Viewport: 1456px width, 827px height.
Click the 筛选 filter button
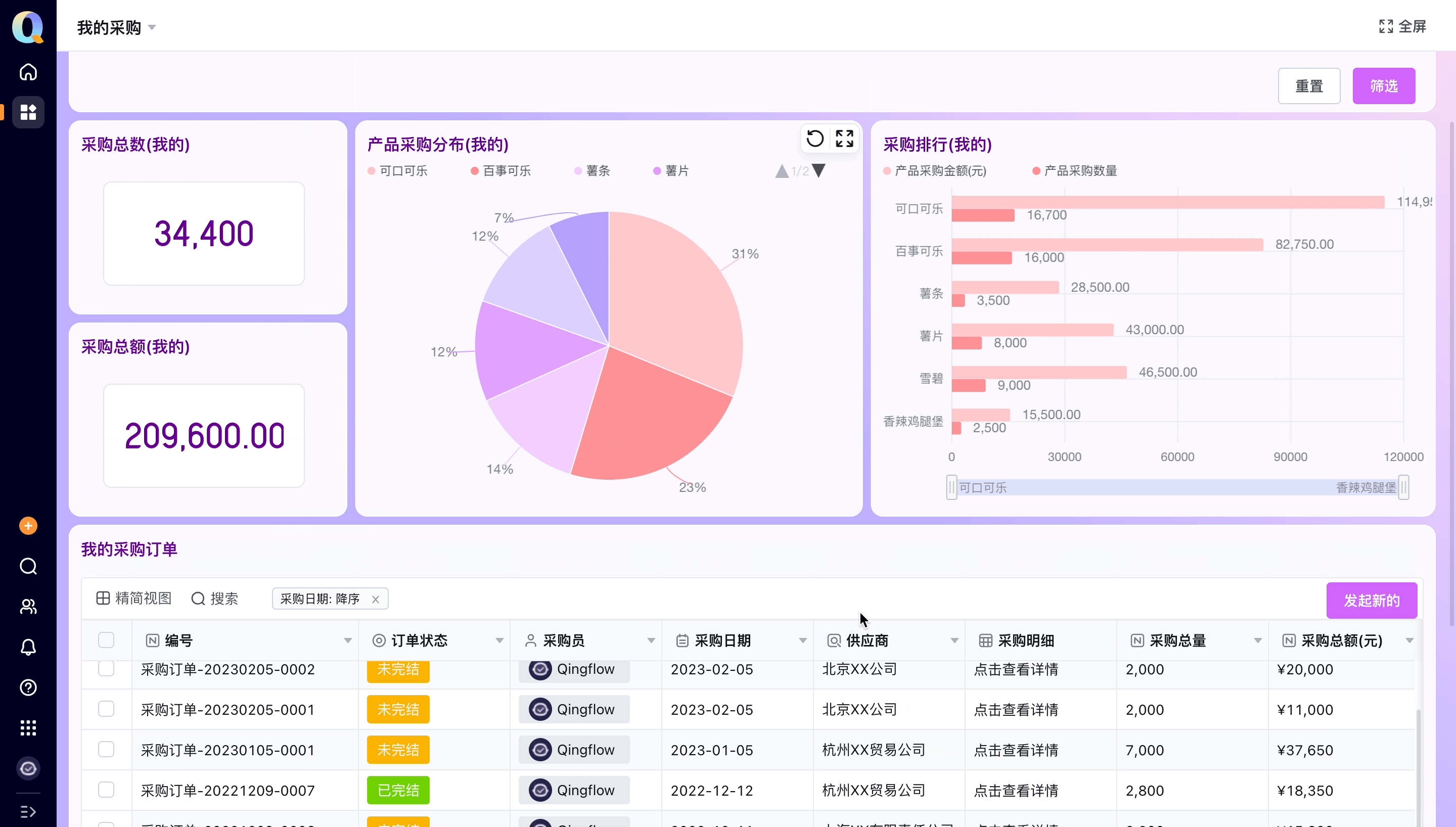(x=1383, y=86)
